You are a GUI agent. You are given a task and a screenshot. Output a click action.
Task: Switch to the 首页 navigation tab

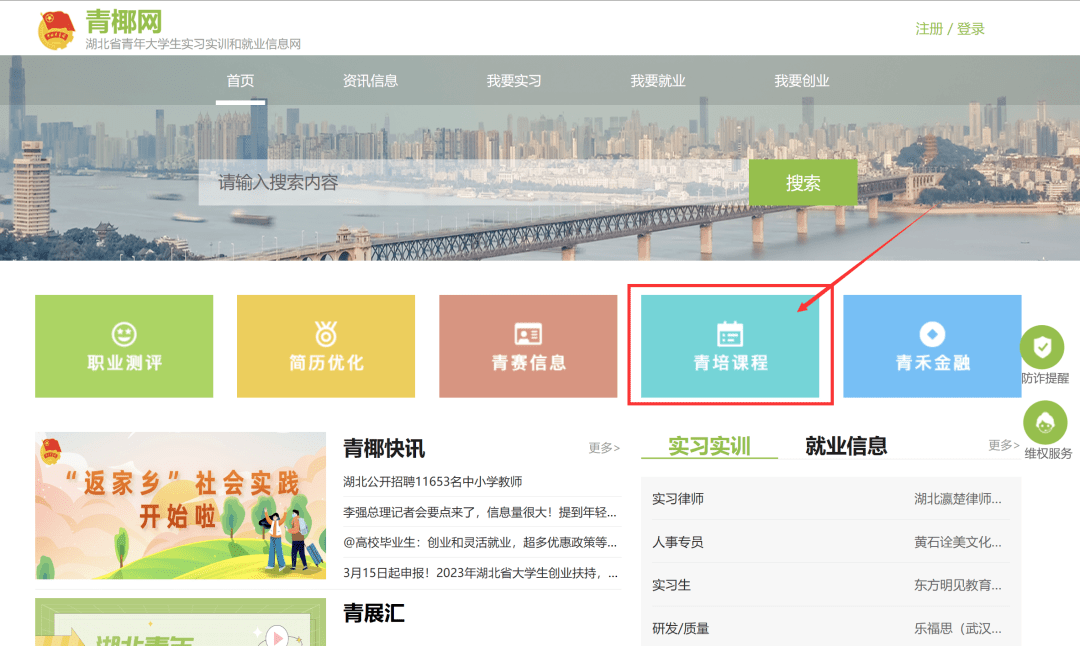coord(241,81)
